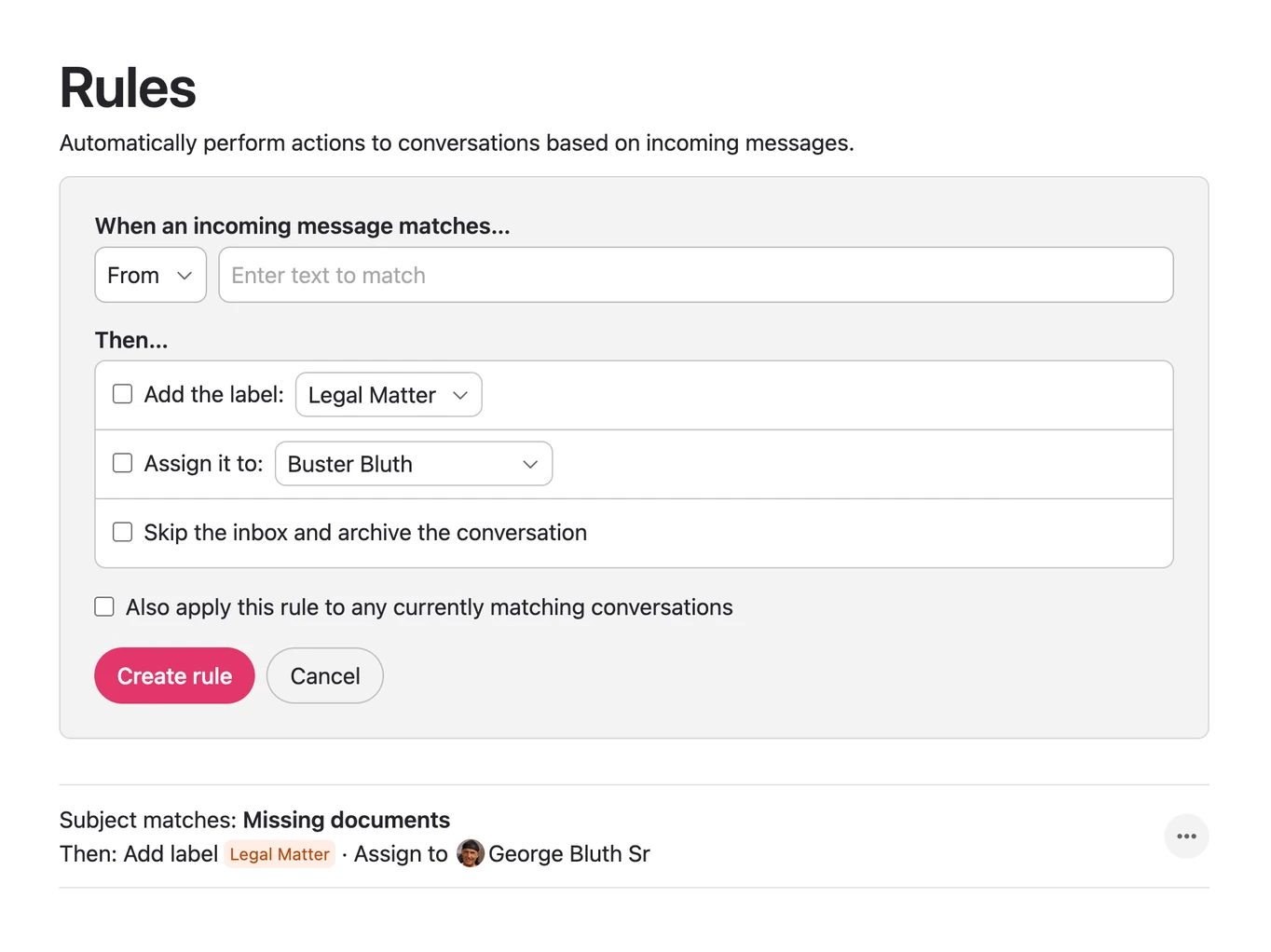Image resolution: width=1271 pixels, height=952 pixels.
Task: Click the Legal Matter label tag in rule
Action: pyautogui.click(x=280, y=854)
